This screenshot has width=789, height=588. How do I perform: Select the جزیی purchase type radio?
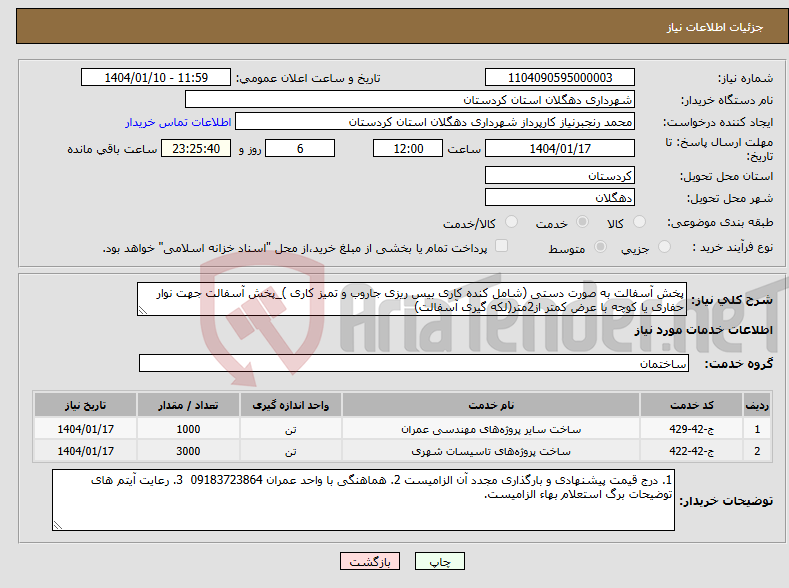click(x=664, y=246)
